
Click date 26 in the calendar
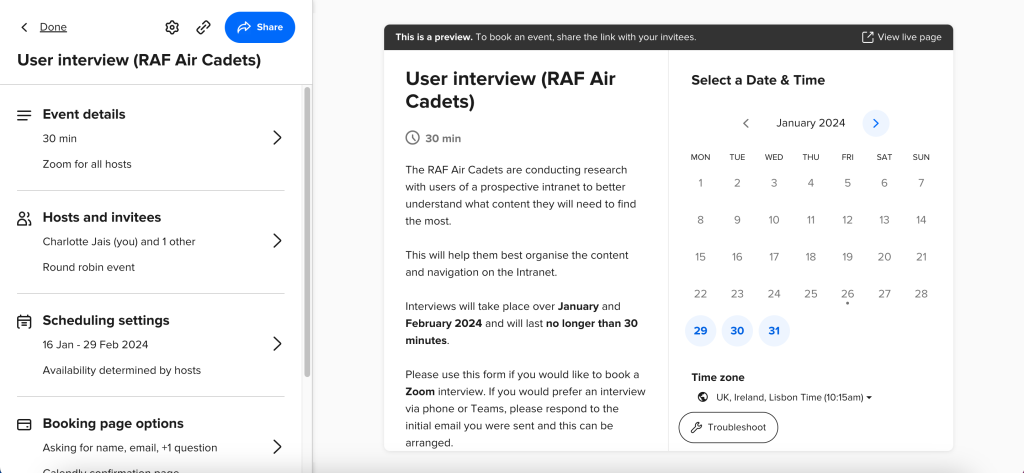click(x=847, y=294)
